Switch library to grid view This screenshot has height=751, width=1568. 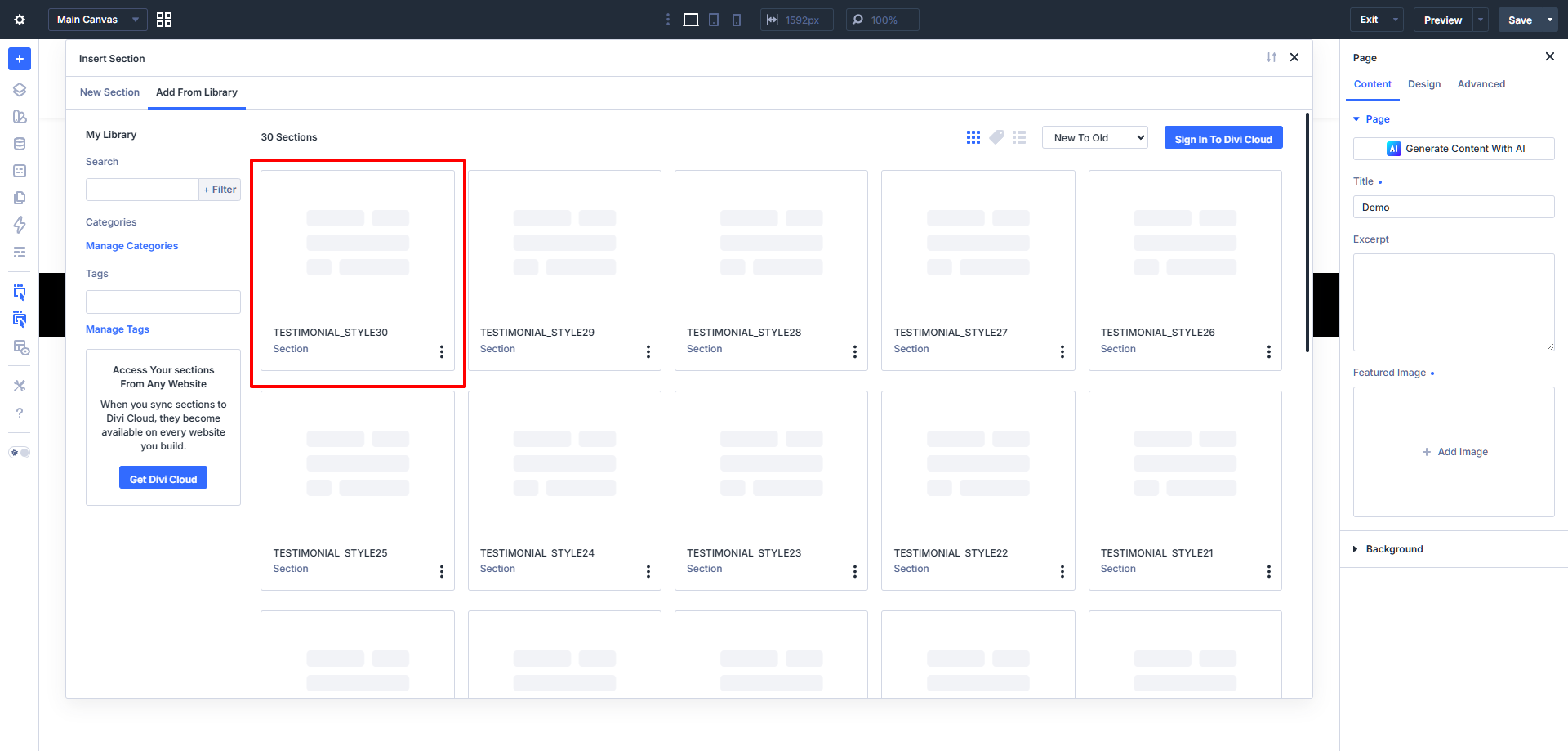(973, 137)
